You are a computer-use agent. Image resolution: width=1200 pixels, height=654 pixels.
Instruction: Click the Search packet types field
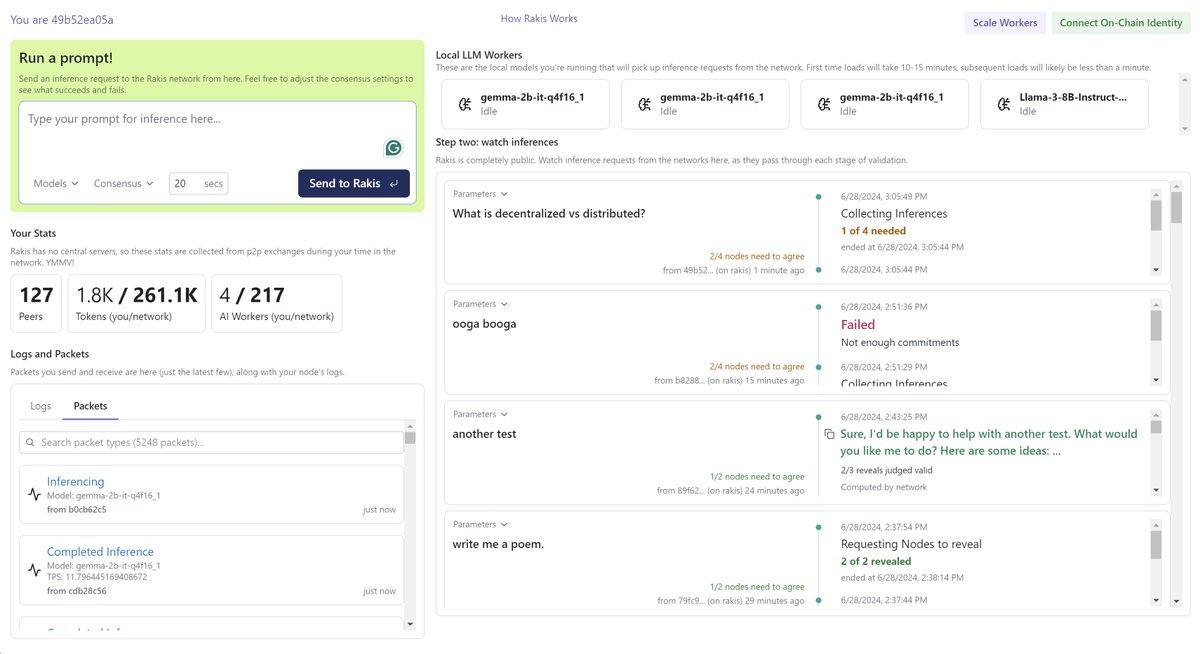211,442
